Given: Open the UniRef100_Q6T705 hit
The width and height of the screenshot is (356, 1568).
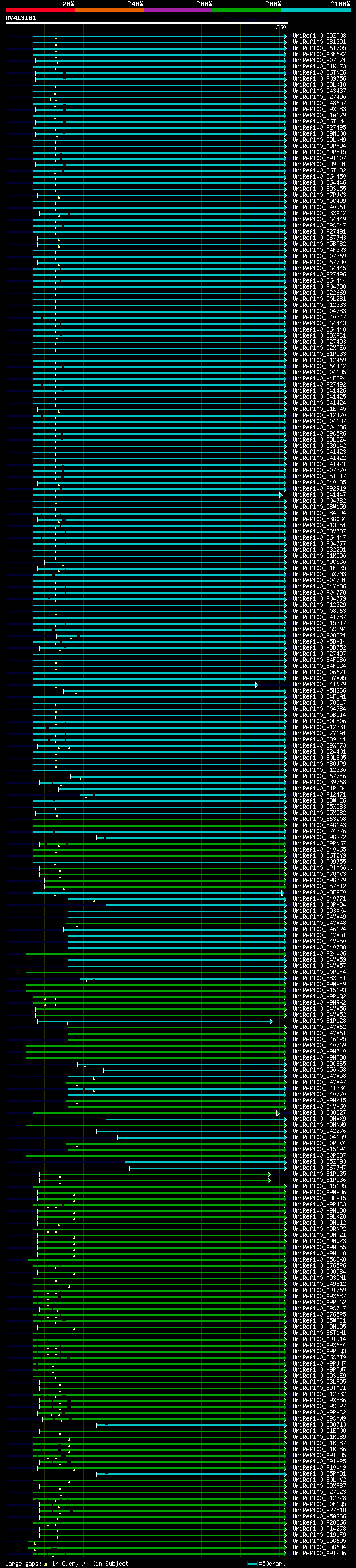Looking at the screenshot, I should click(319, 48).
